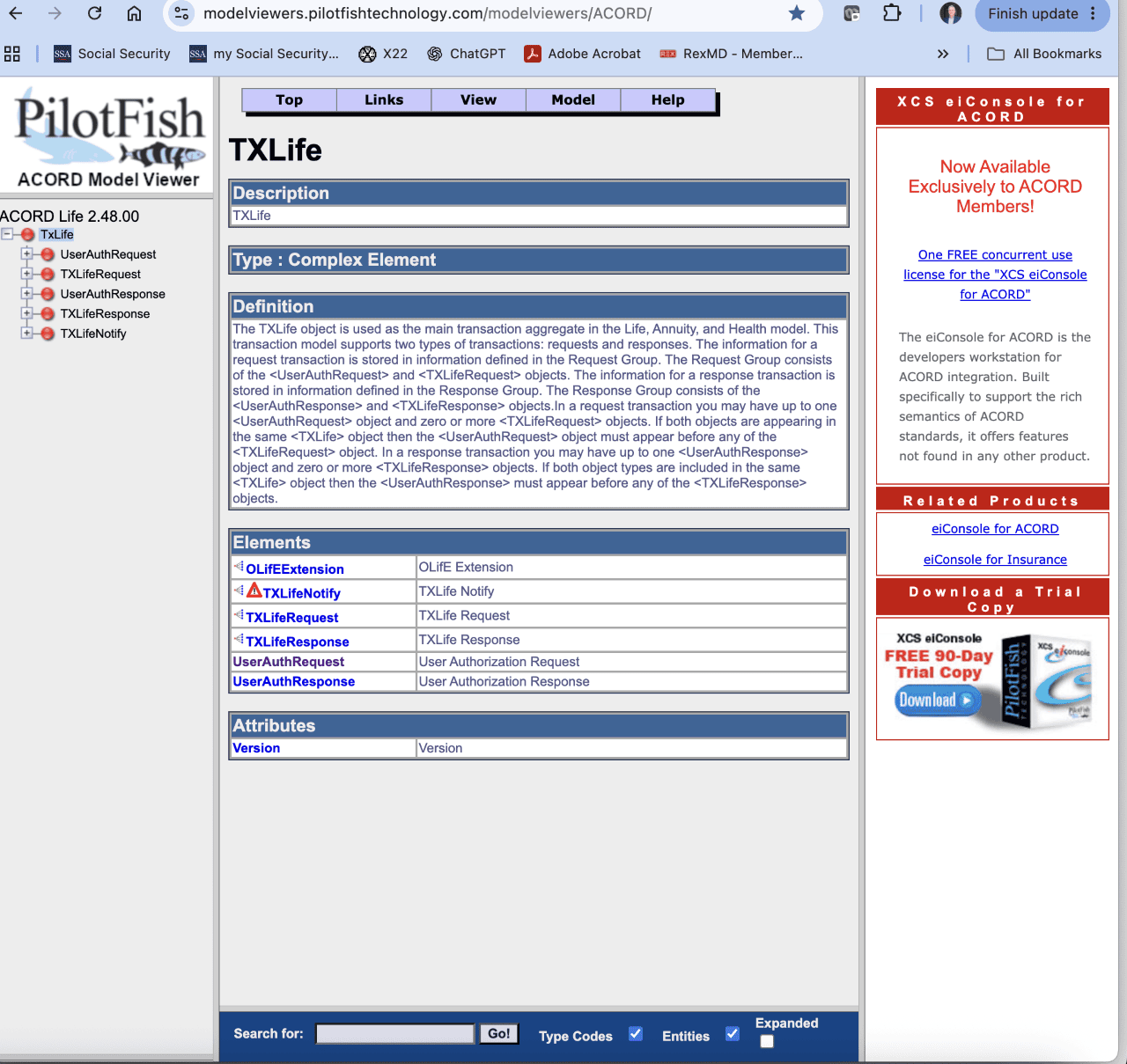Open the extensions puzzle-piece menu

point(892,13)
